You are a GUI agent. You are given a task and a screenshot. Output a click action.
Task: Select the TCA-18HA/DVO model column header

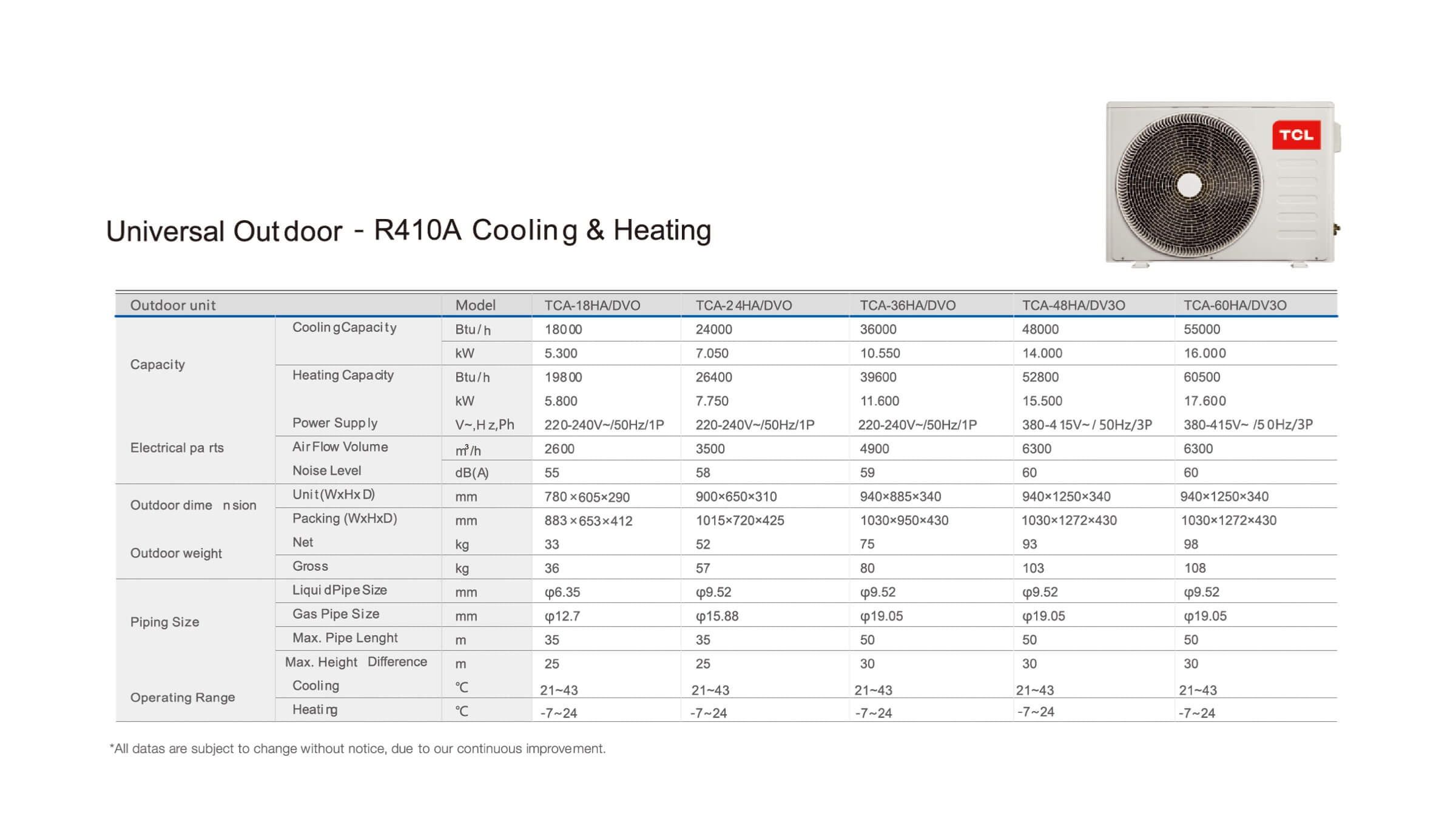coord(592,305)
